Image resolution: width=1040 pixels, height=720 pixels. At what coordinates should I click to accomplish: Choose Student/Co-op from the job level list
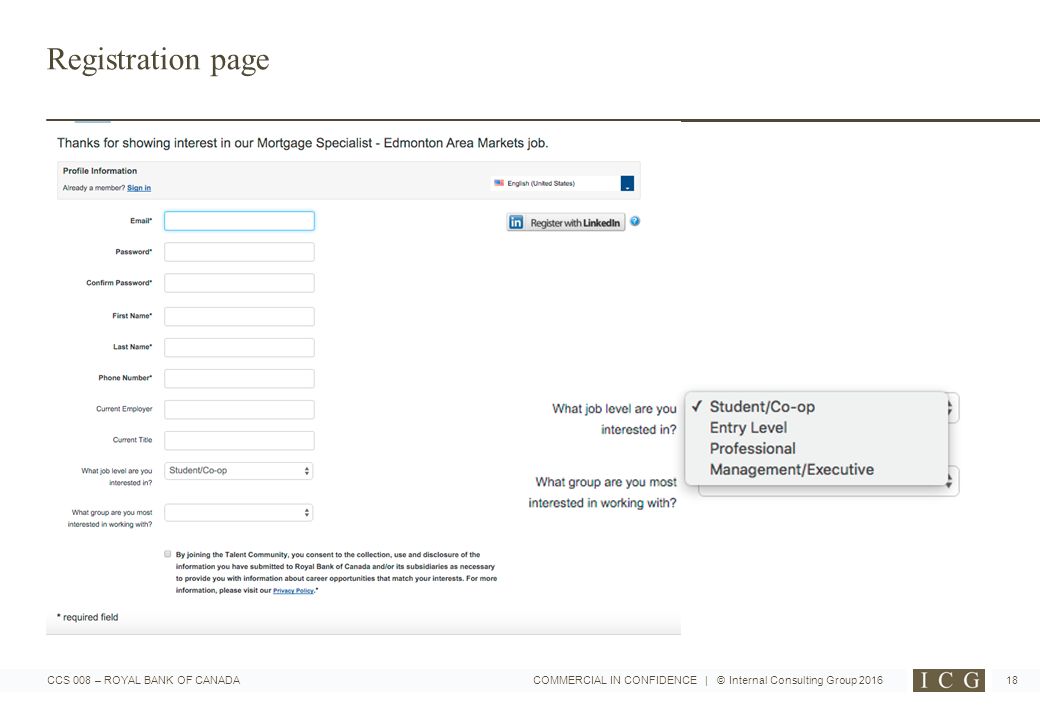click(x=762, y=407)
